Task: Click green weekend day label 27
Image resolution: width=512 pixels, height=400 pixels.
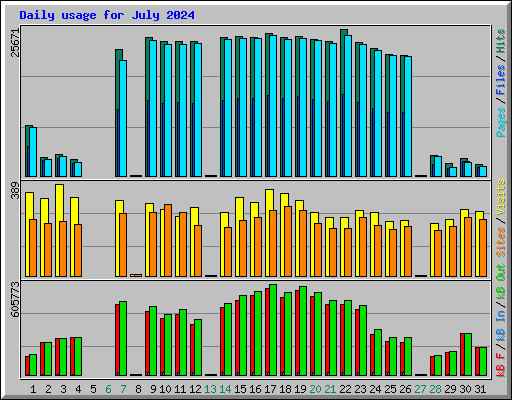Action: click(x=420, y=389)
